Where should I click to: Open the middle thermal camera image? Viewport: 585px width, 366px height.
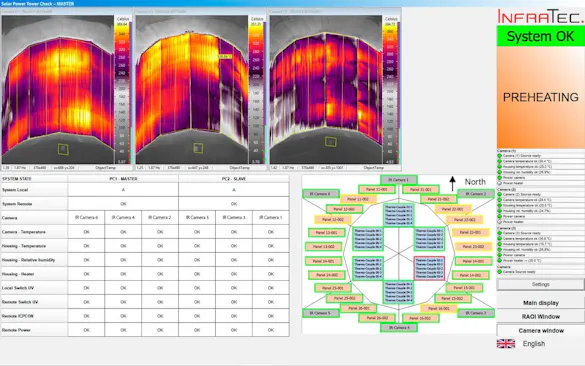[x=192, y=90]
